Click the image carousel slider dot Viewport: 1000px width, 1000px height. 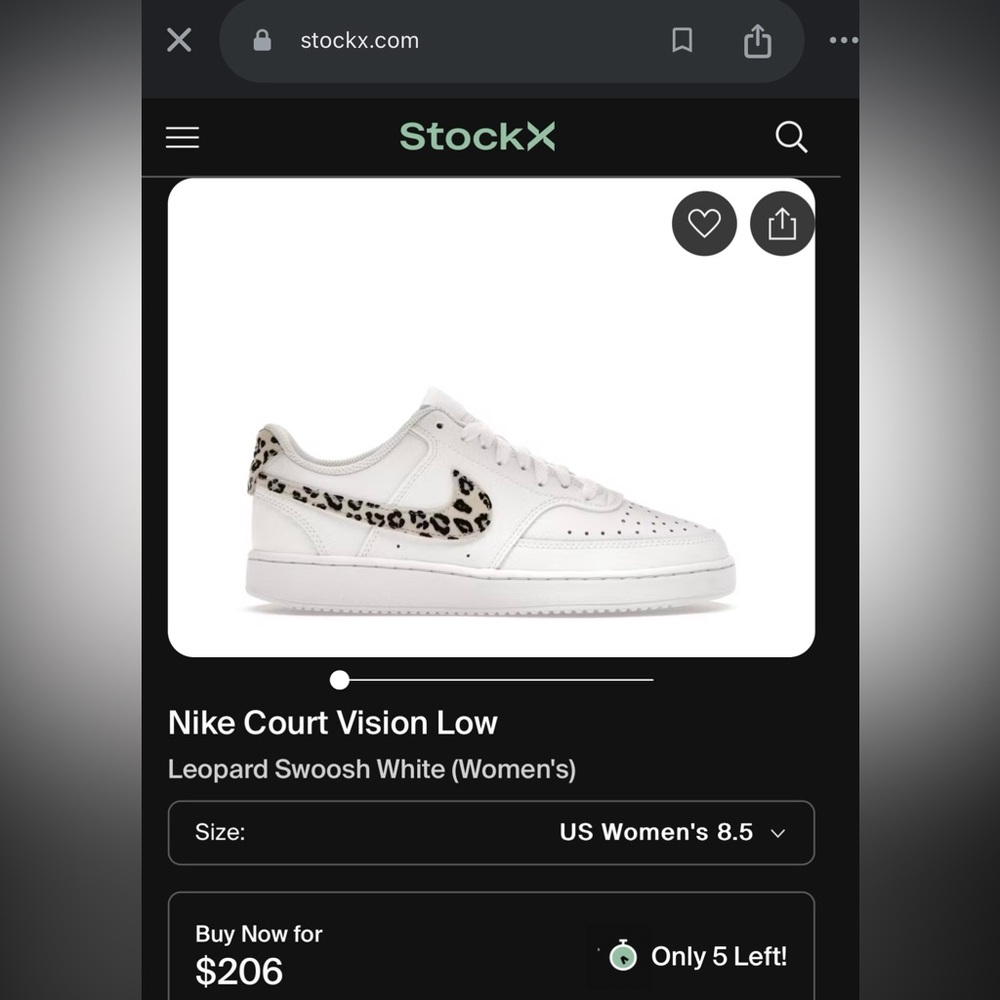[340, 680]
